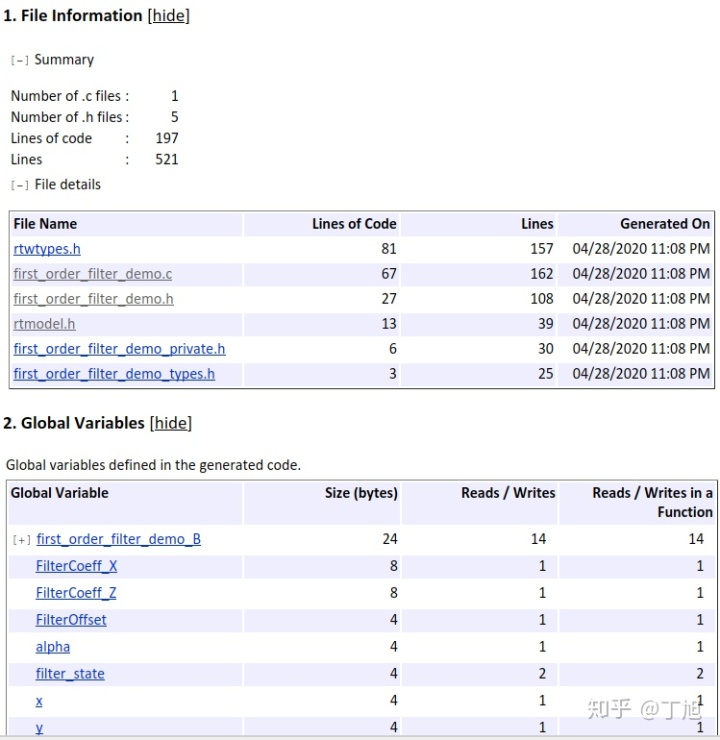Go to filter_state variable definition
The width and height of the screenshot is (720, 740).
70,674
